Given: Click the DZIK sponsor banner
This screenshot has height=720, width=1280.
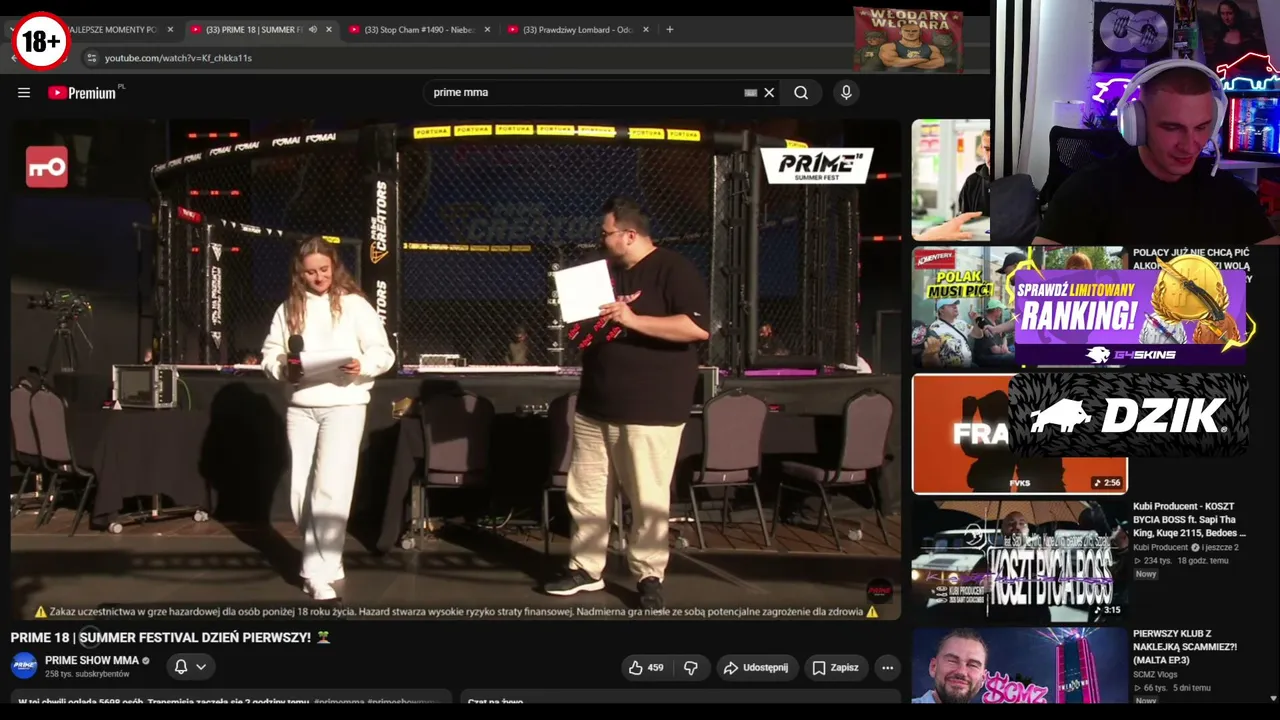Looking at the screenshot, I should (1129, 415).
